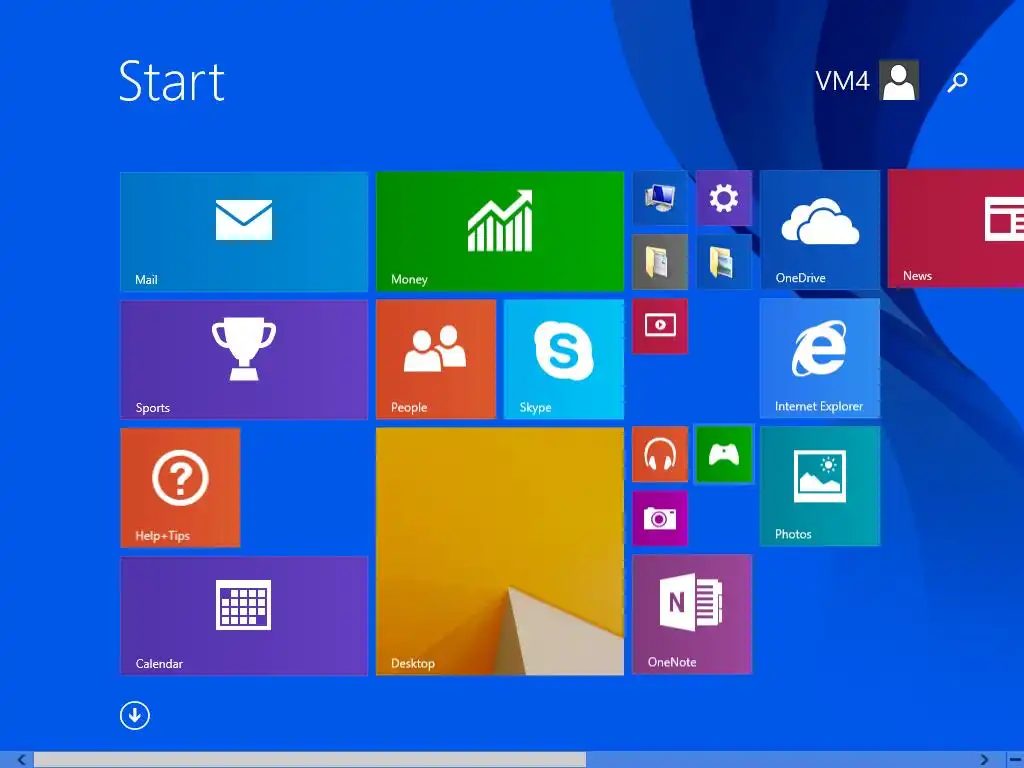
Task: Open the Help+Tips tile
Action: pyautogui.click(x=180, y=487)
